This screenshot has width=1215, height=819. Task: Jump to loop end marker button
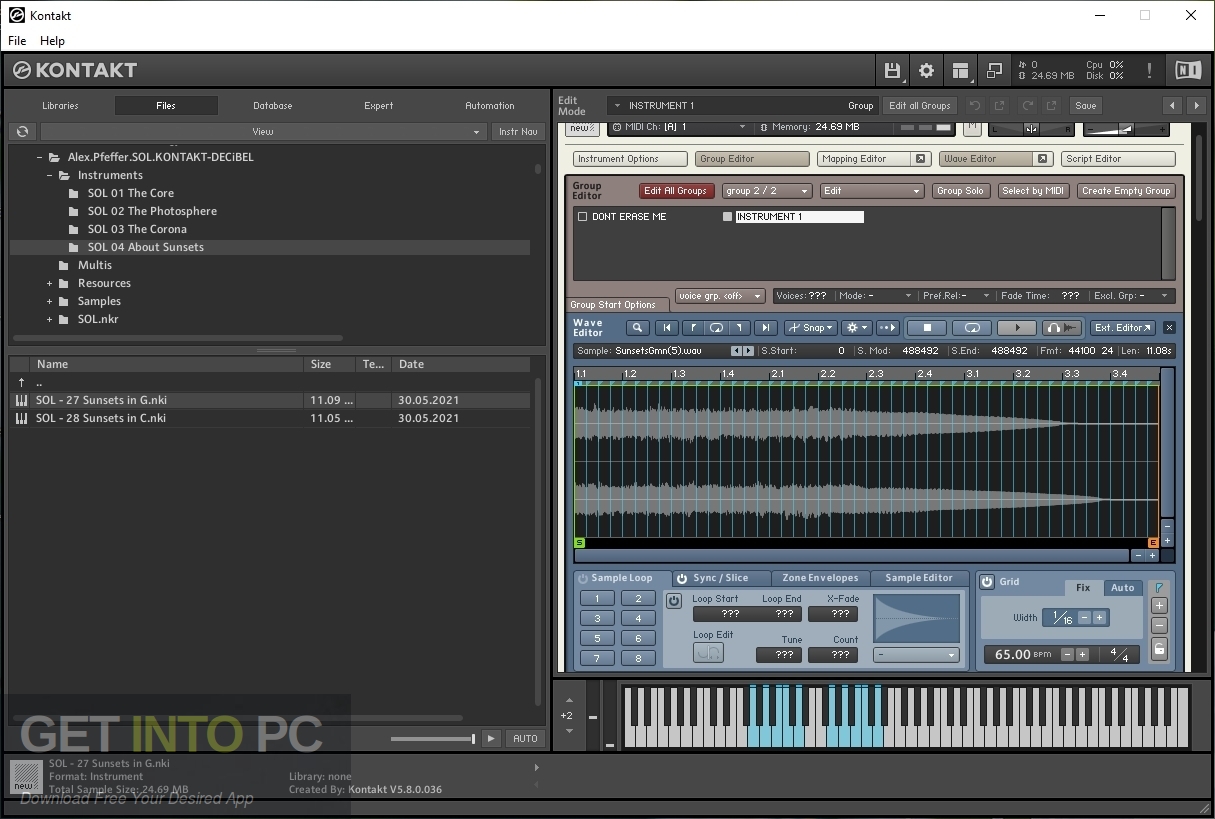(x=740, y=328)
